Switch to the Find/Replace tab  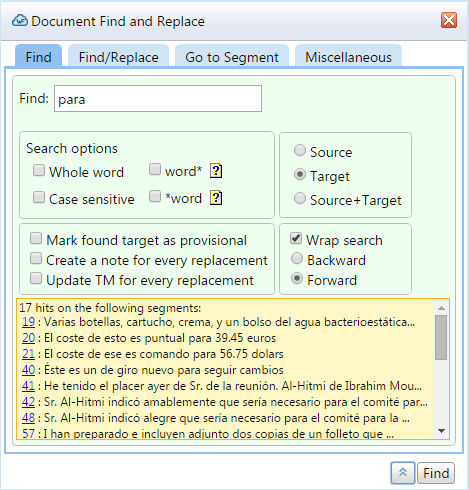click(119, 56)
